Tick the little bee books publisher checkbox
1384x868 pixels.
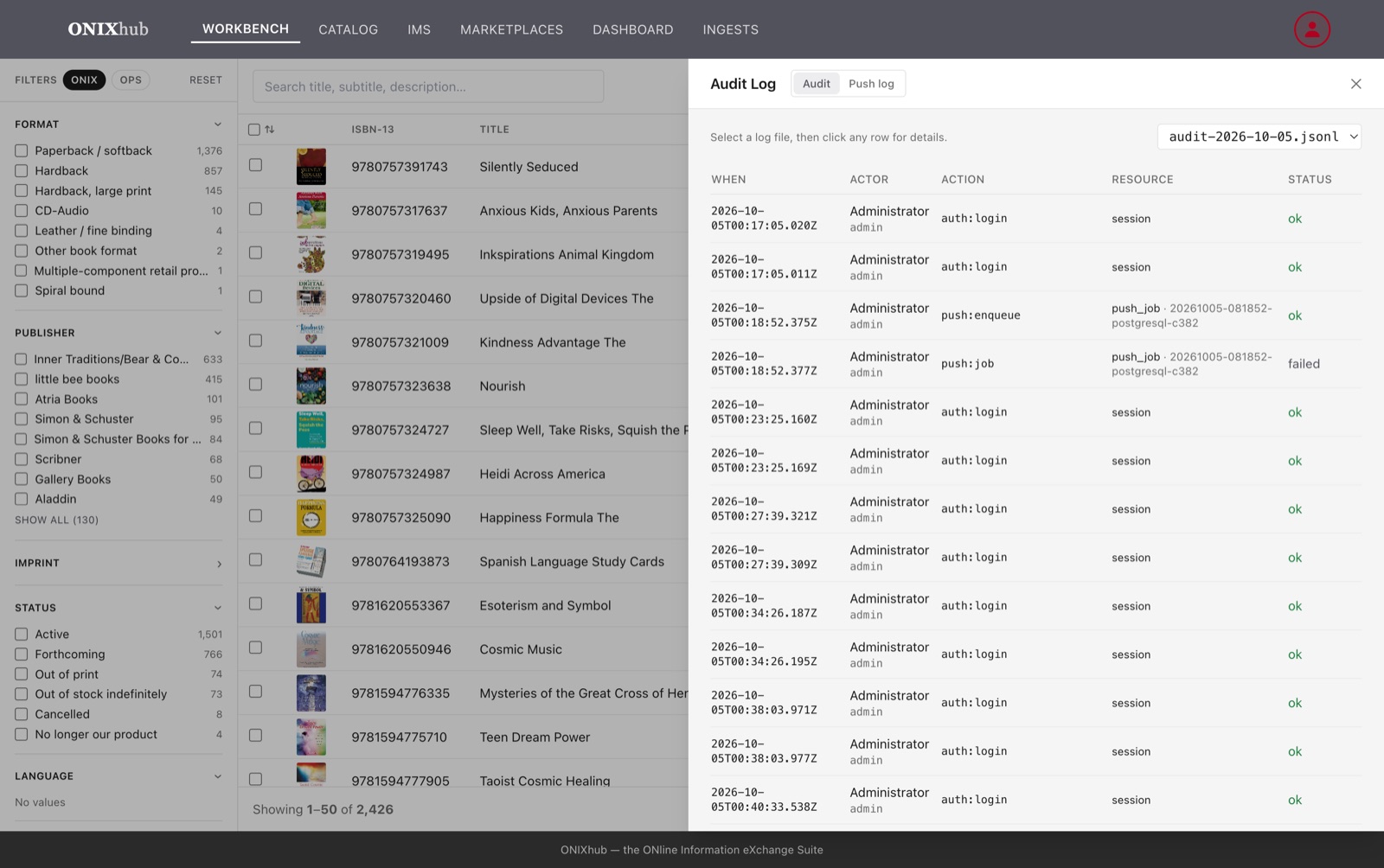(x=22, y=380)
